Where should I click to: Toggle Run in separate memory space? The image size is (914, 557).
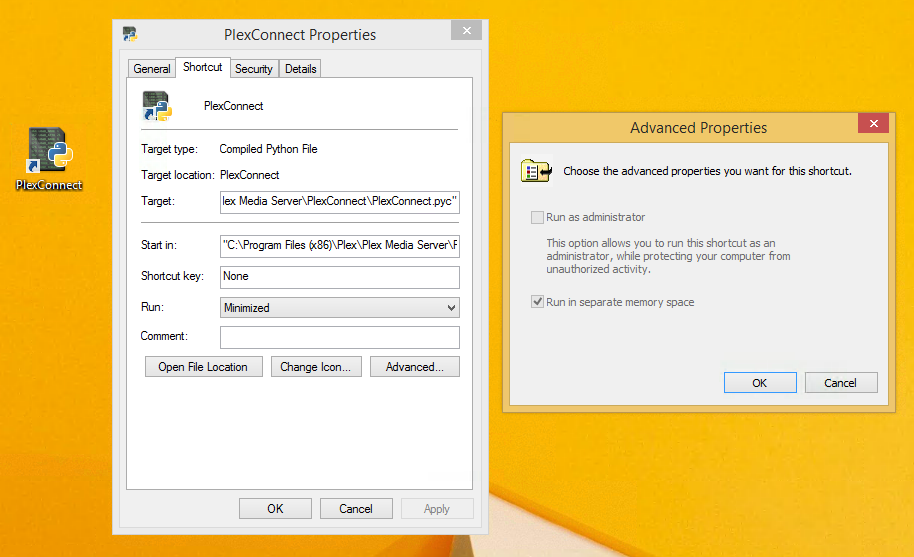coord(537,302)
